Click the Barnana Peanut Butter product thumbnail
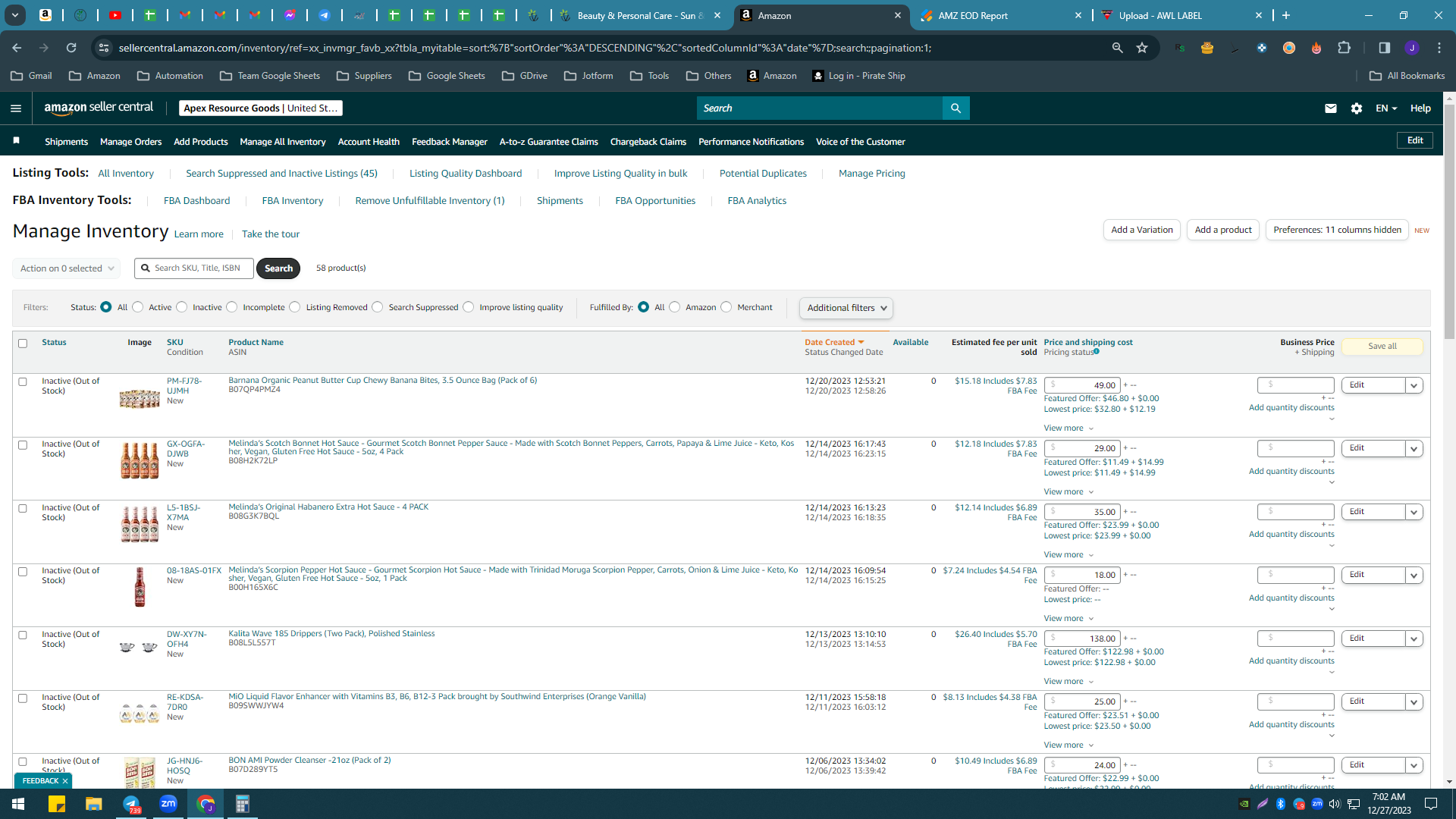The image size is (1456, 819). click(x=140, y=397)
